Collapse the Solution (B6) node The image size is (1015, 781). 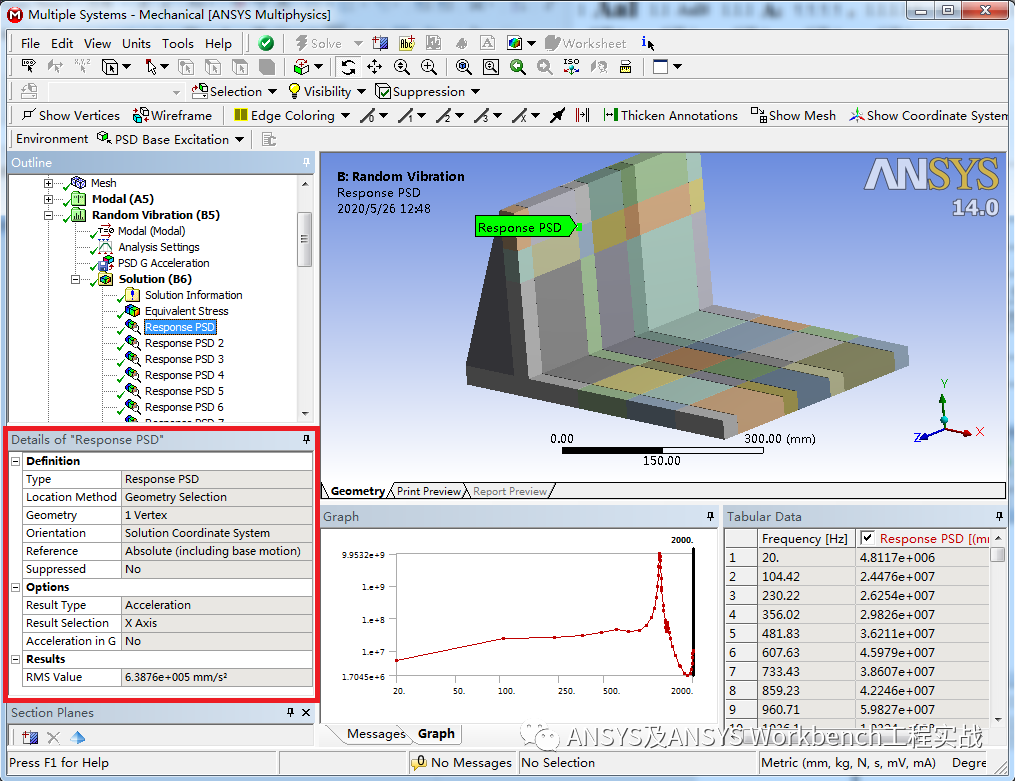tap(75, 279)
